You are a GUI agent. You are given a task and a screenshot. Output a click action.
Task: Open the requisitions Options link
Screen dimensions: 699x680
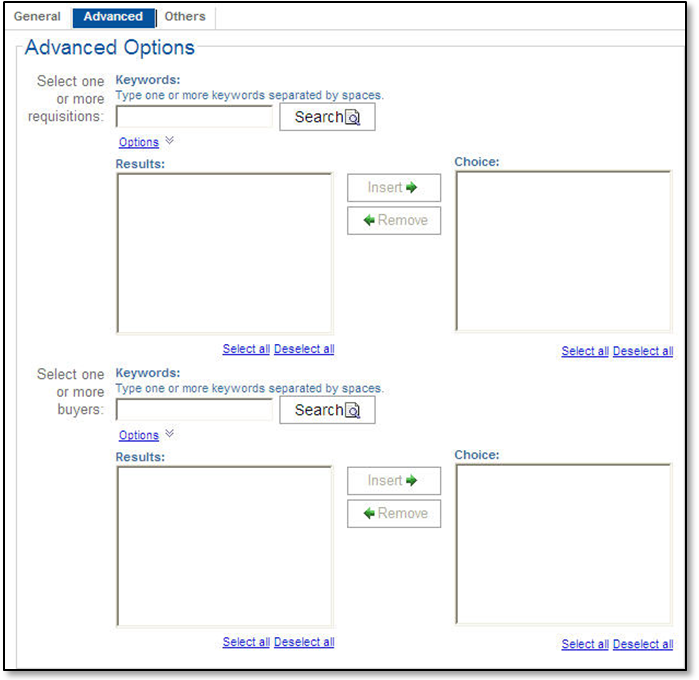point(139,142)
